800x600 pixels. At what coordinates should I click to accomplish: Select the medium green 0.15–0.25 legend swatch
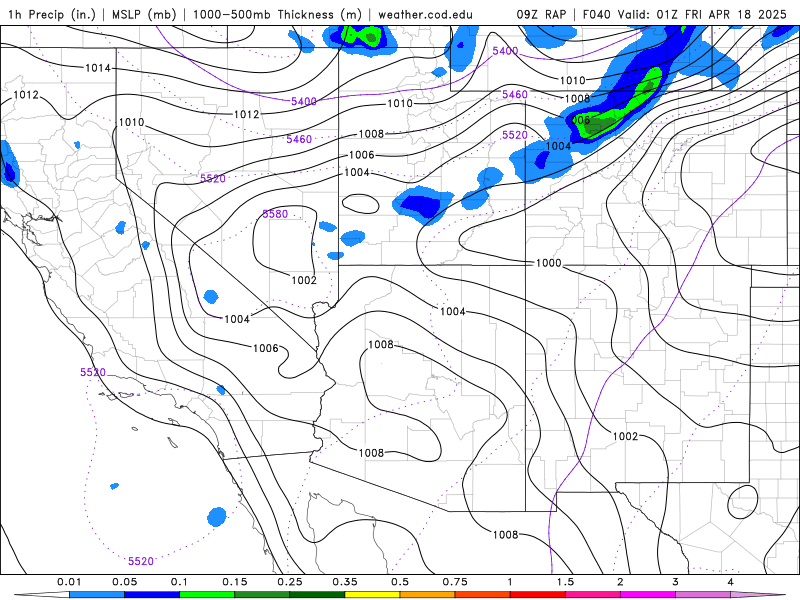coord(262,595)
